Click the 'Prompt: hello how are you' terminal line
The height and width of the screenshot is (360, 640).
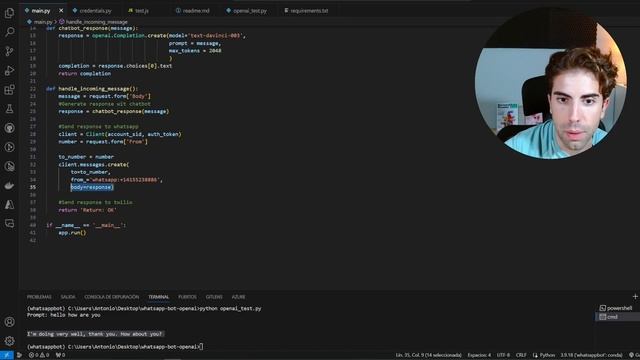click(63, 315)
